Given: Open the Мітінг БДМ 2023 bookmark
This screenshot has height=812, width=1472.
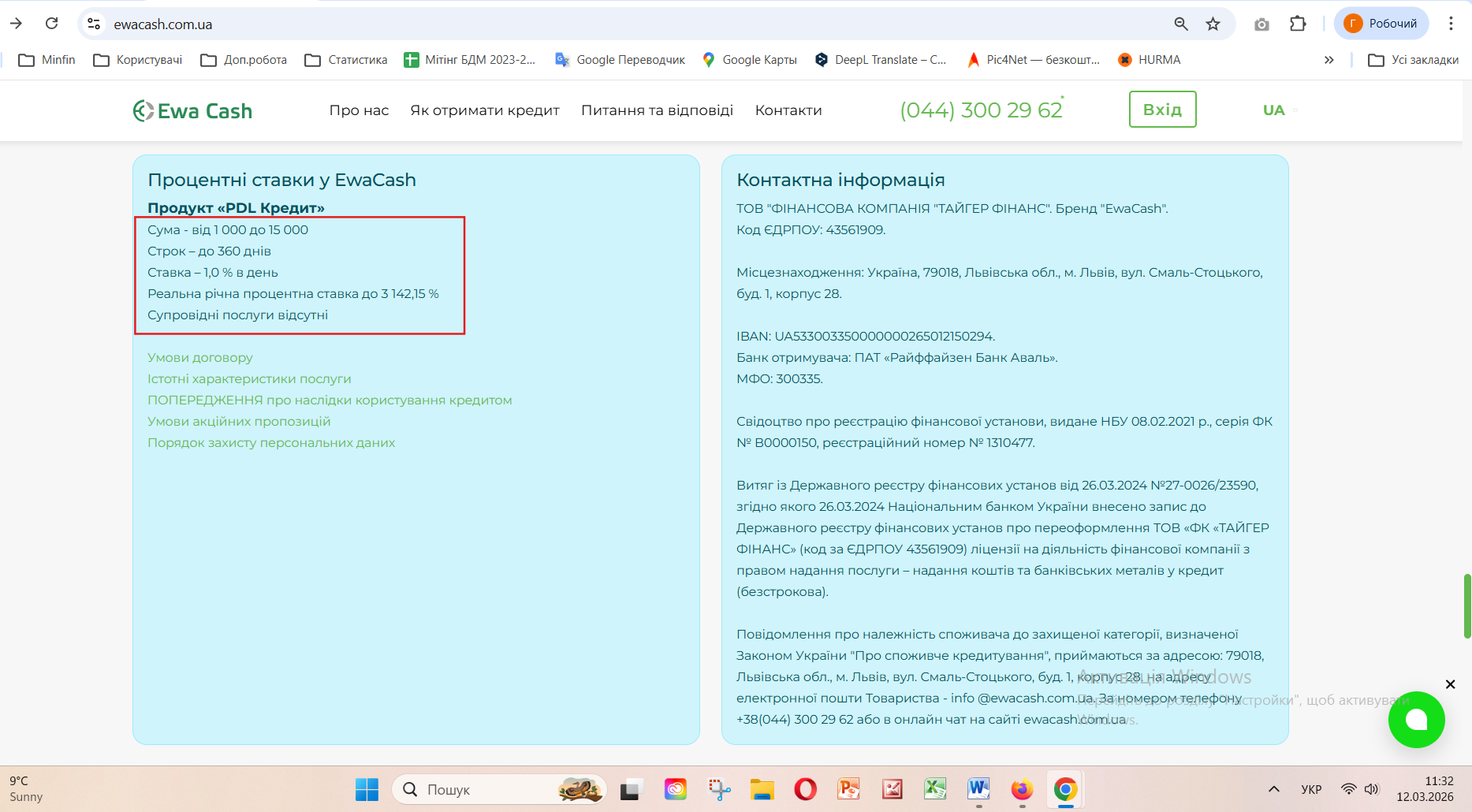Looking at the screenshot, I should pos(470,60).
